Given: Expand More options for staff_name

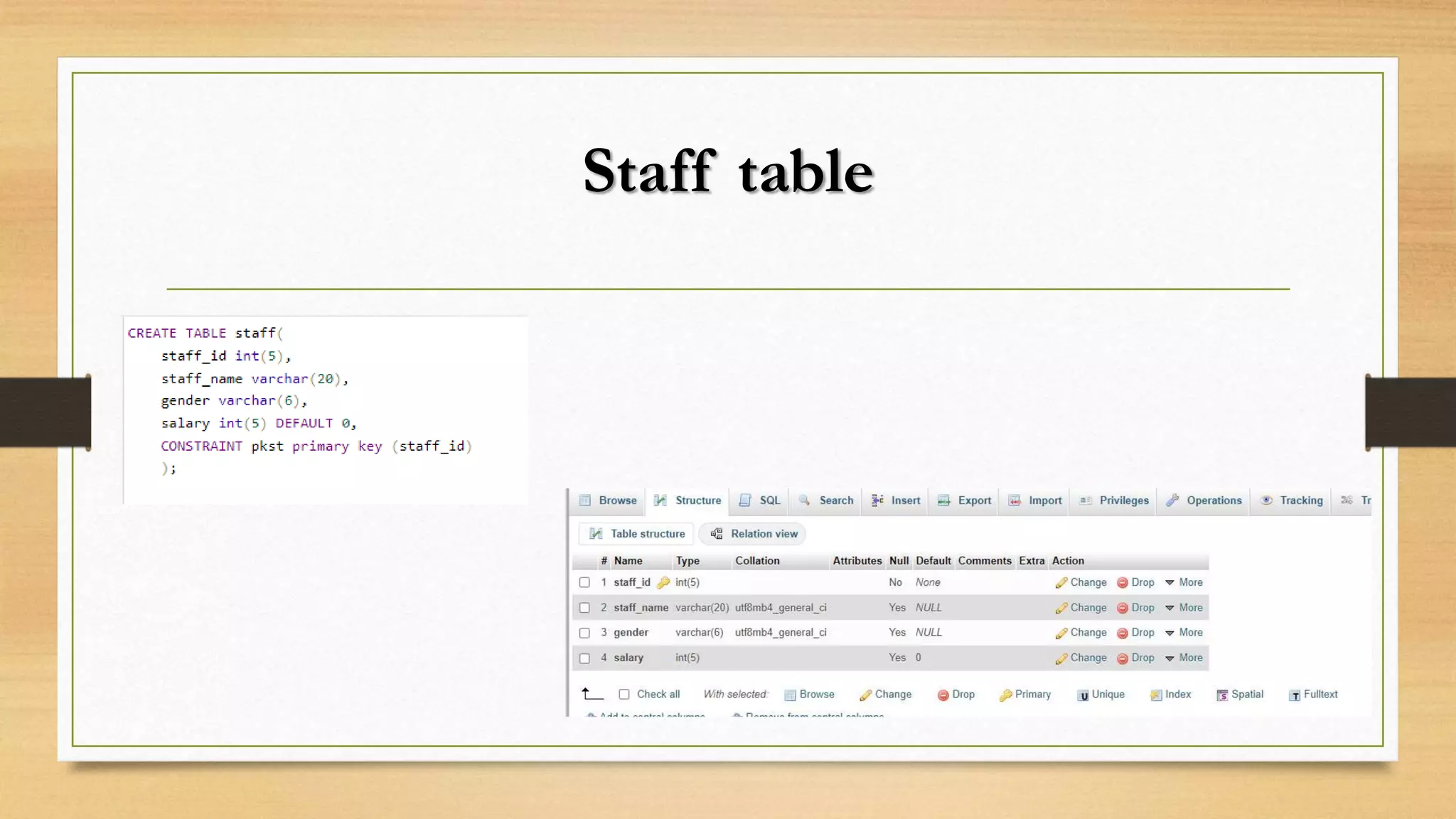Looking at the screenshot, I should pos(1184,608).
